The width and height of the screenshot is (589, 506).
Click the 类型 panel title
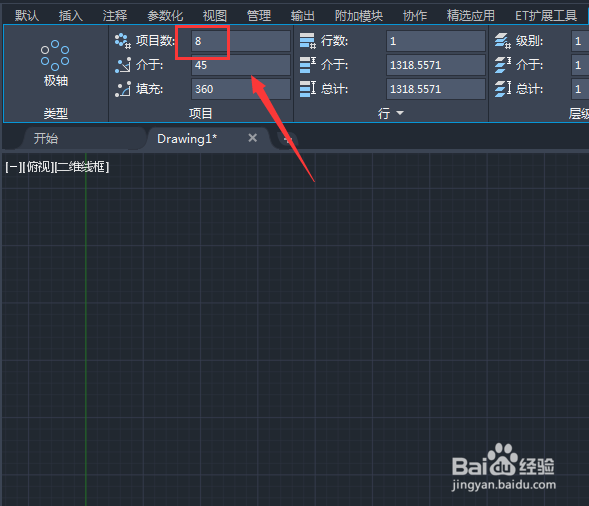56,113
